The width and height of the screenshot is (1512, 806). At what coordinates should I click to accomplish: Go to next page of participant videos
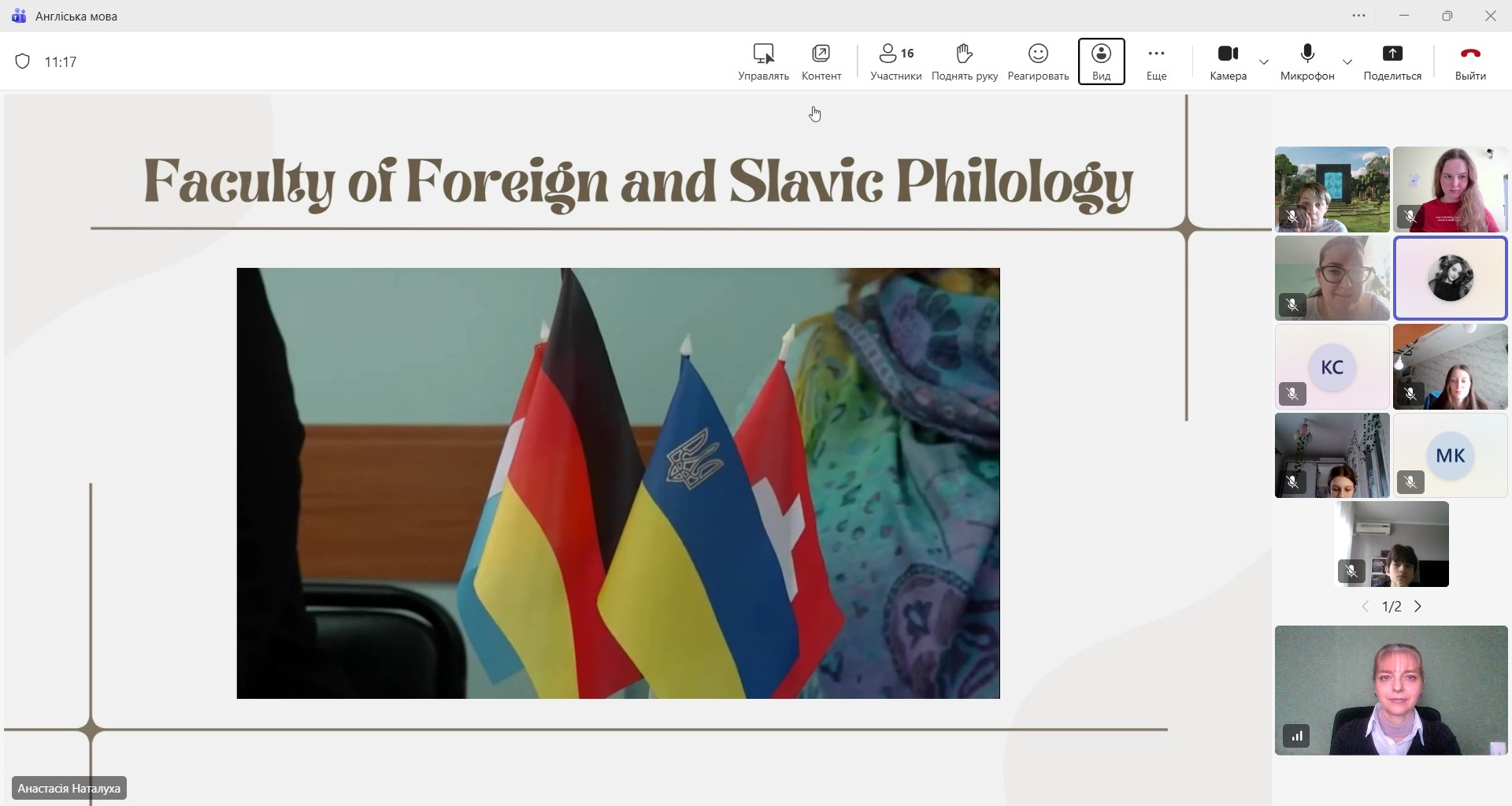click(1418, 607)
